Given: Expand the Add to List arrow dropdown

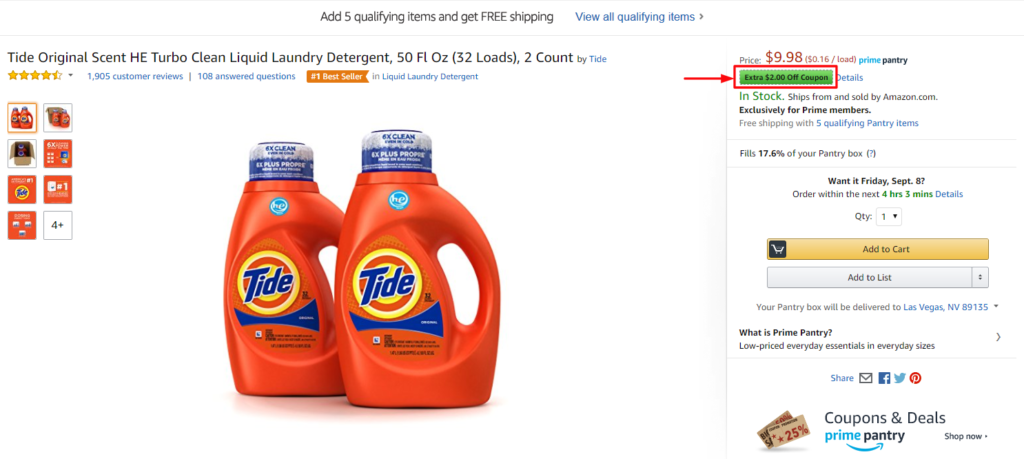Looking at the screenshot, I should point(981,277).
